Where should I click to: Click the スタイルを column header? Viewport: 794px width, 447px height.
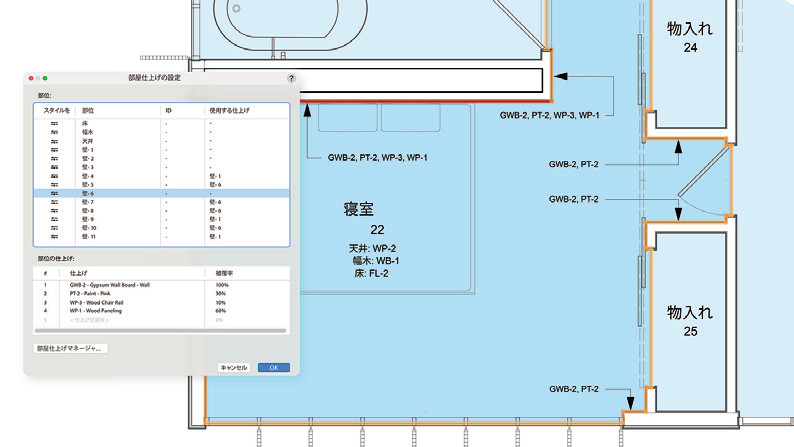(x=57, y=110)
